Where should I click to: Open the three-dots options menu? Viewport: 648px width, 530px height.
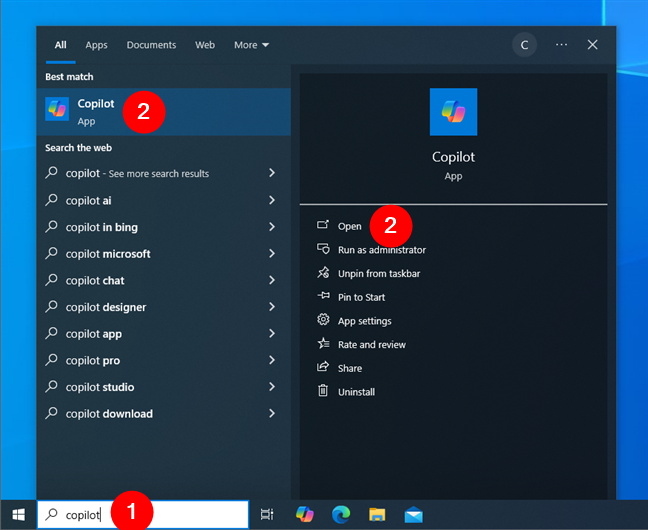[x=561, y=45]
